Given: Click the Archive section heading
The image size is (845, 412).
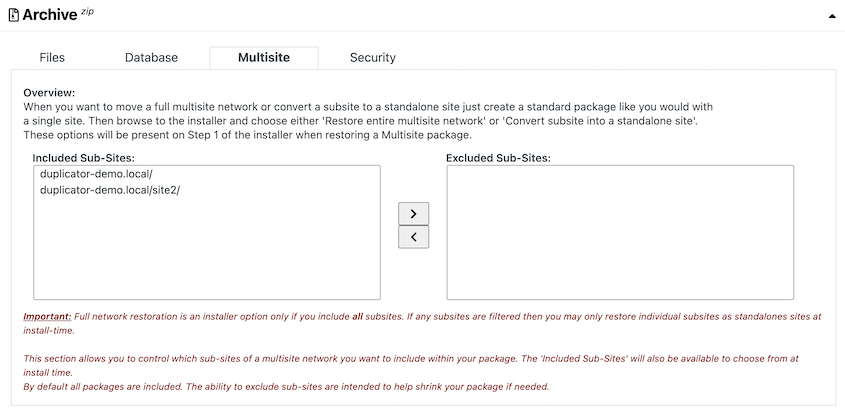Looking at the screenshot, I should [50, 15].
